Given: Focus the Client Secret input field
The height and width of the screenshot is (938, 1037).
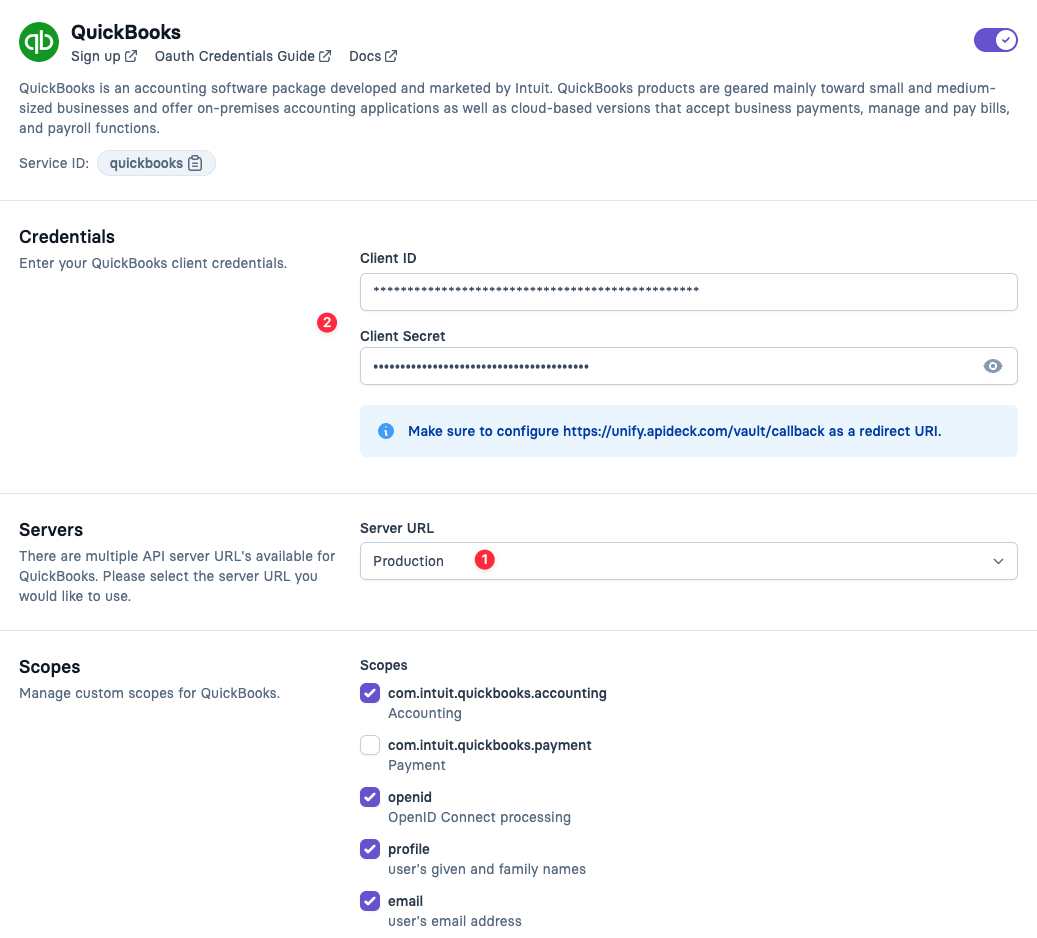Looking at the screenshot, I should 688,366.
